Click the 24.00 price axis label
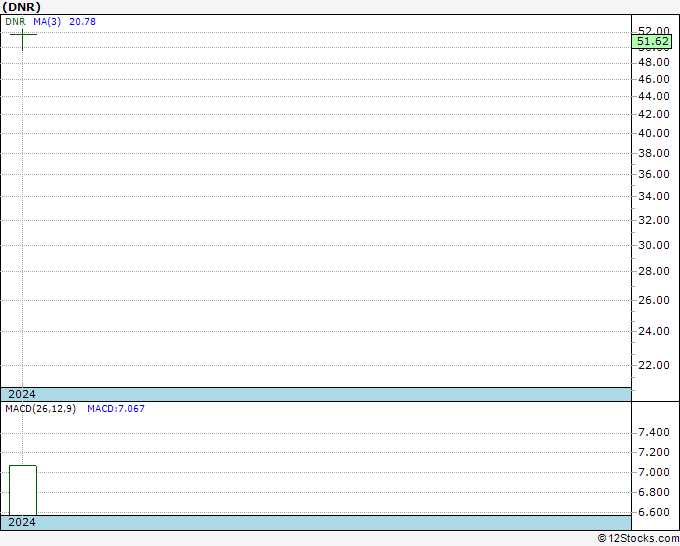The image size is (680, 546). point(654,331)
